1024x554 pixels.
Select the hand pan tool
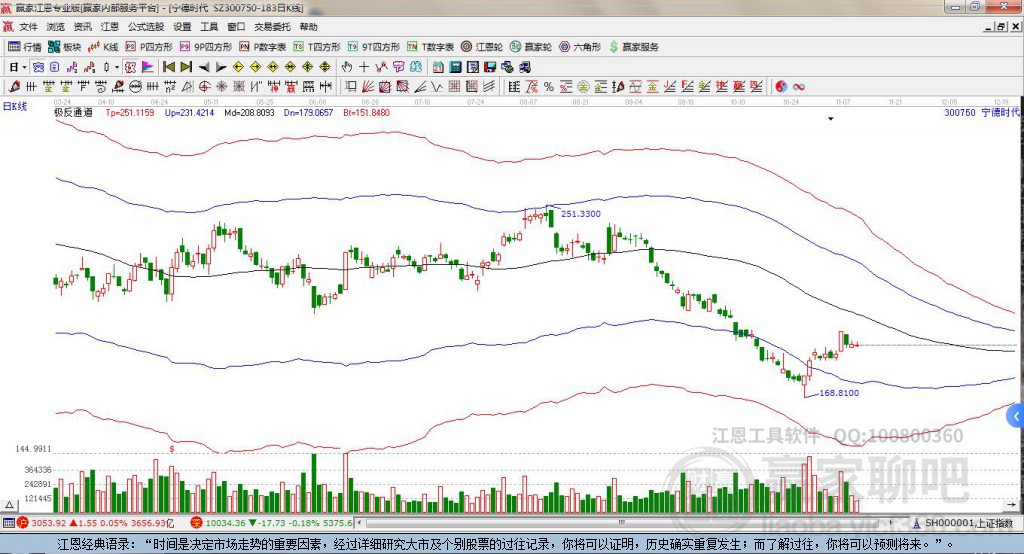click(347, 67)
